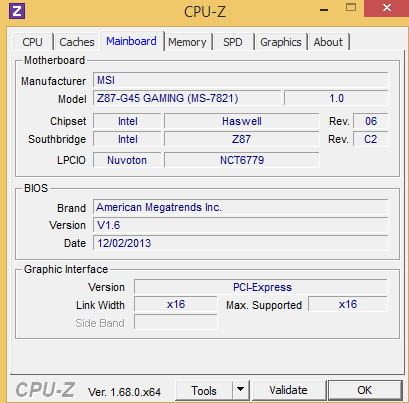Viewport: 409px width, 403px height.
Task: Click the Tools button
Action: (x=204, y=390)
